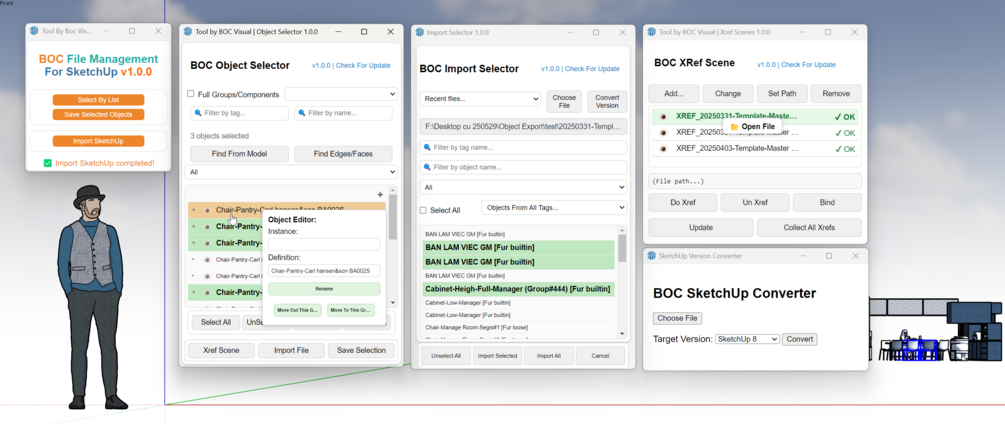Click the Import Selected button

pos(497,355)
